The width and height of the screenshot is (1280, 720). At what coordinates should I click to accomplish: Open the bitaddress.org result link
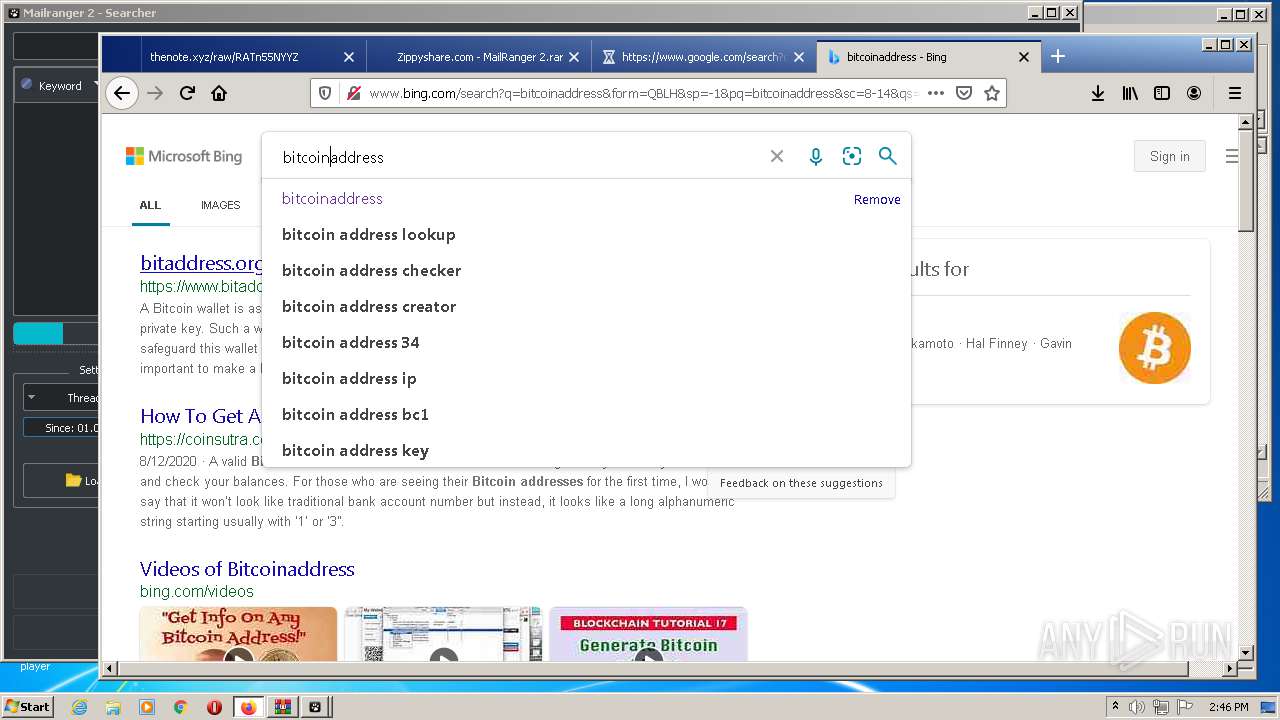[201, 263]
